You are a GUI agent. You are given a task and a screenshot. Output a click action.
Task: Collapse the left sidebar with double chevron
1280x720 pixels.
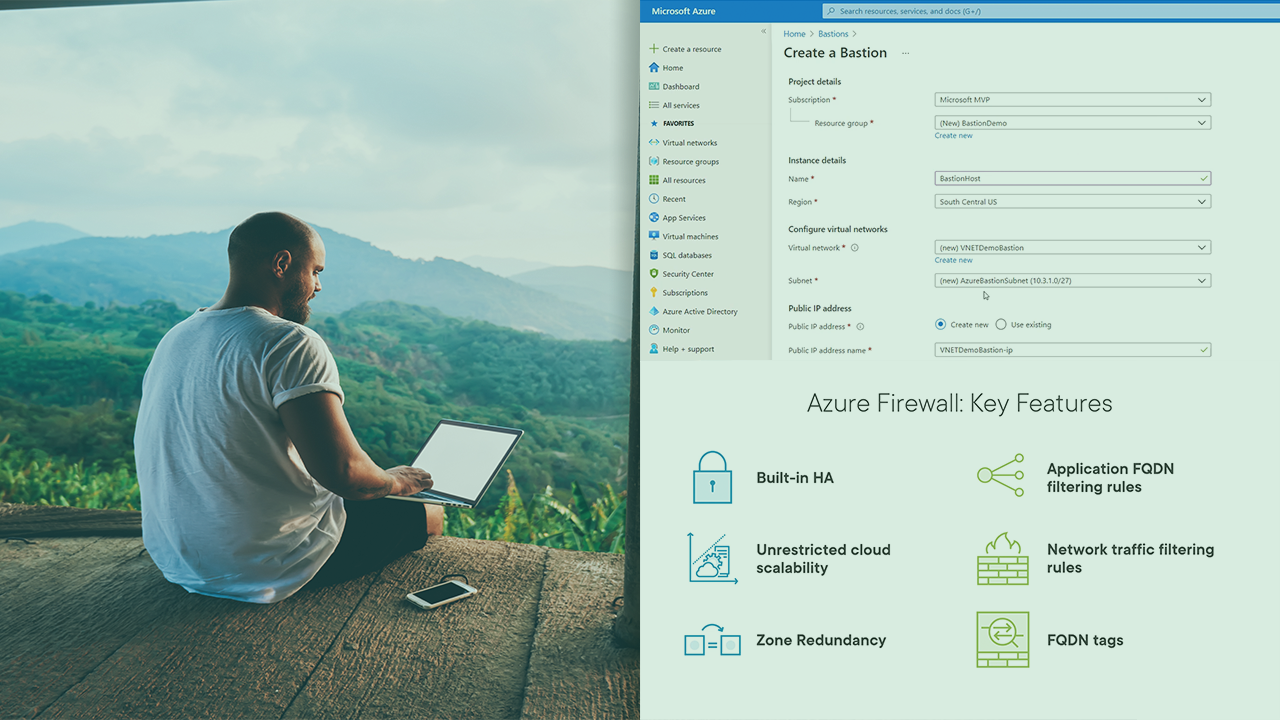764,32
